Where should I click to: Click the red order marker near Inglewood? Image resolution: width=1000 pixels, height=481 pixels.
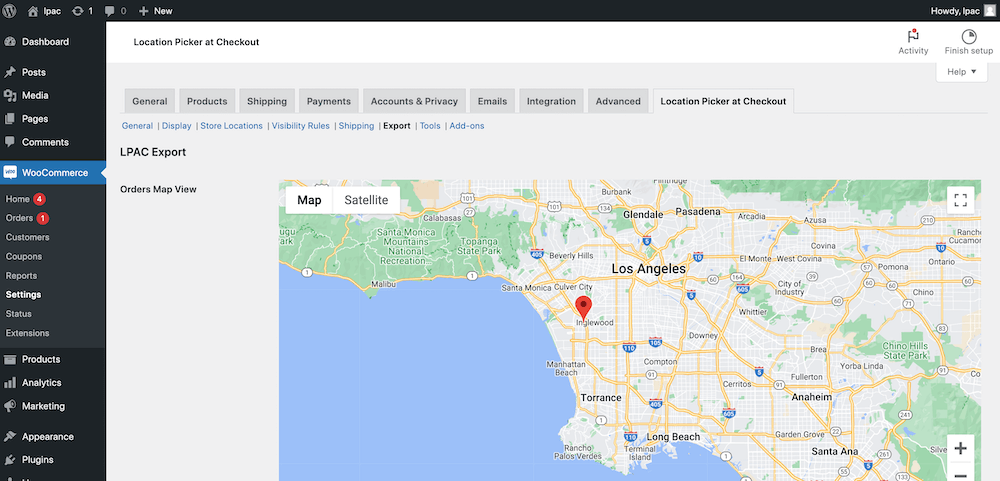pos(584,308)
